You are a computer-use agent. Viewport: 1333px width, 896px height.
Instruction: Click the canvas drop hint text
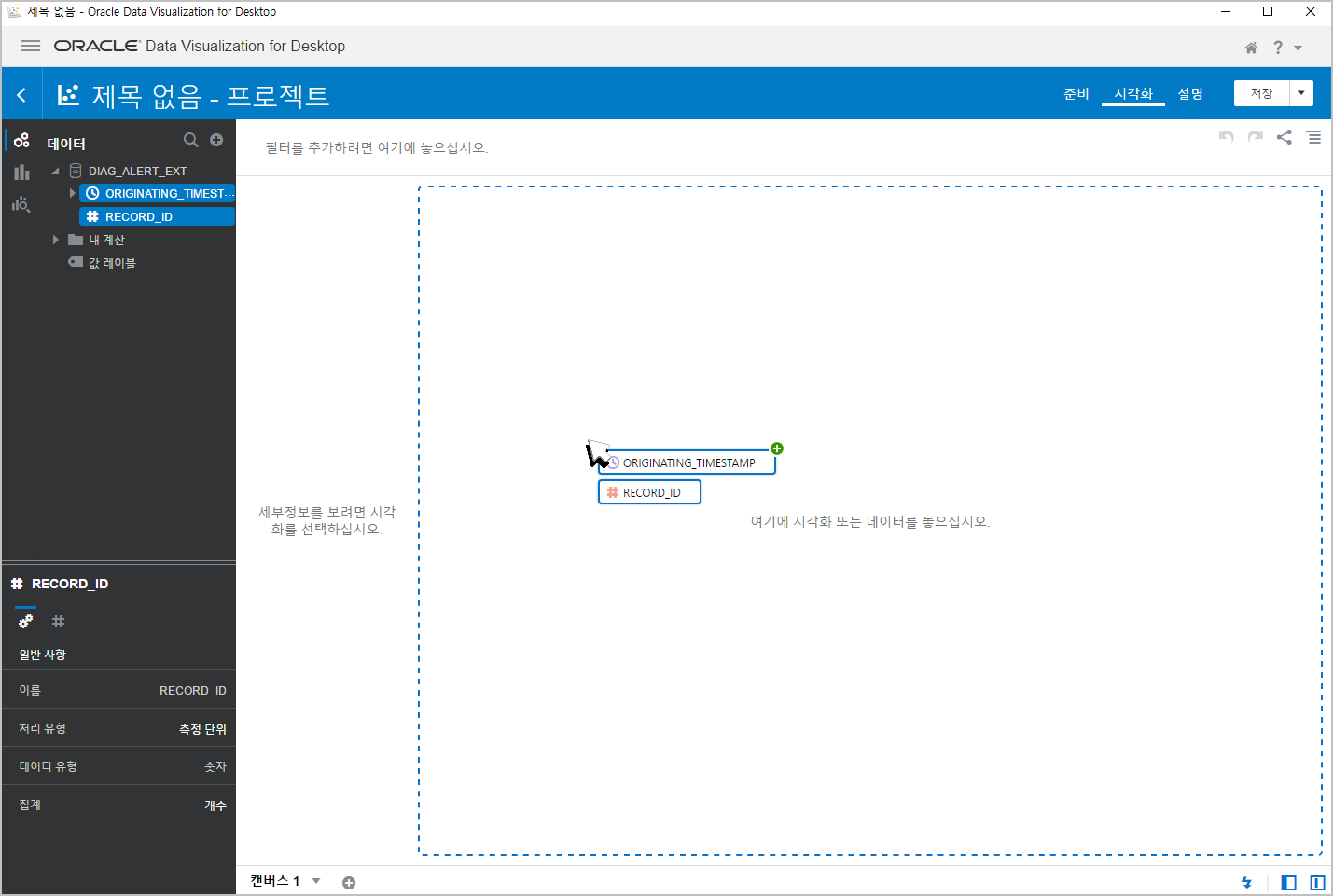(869, 521)
